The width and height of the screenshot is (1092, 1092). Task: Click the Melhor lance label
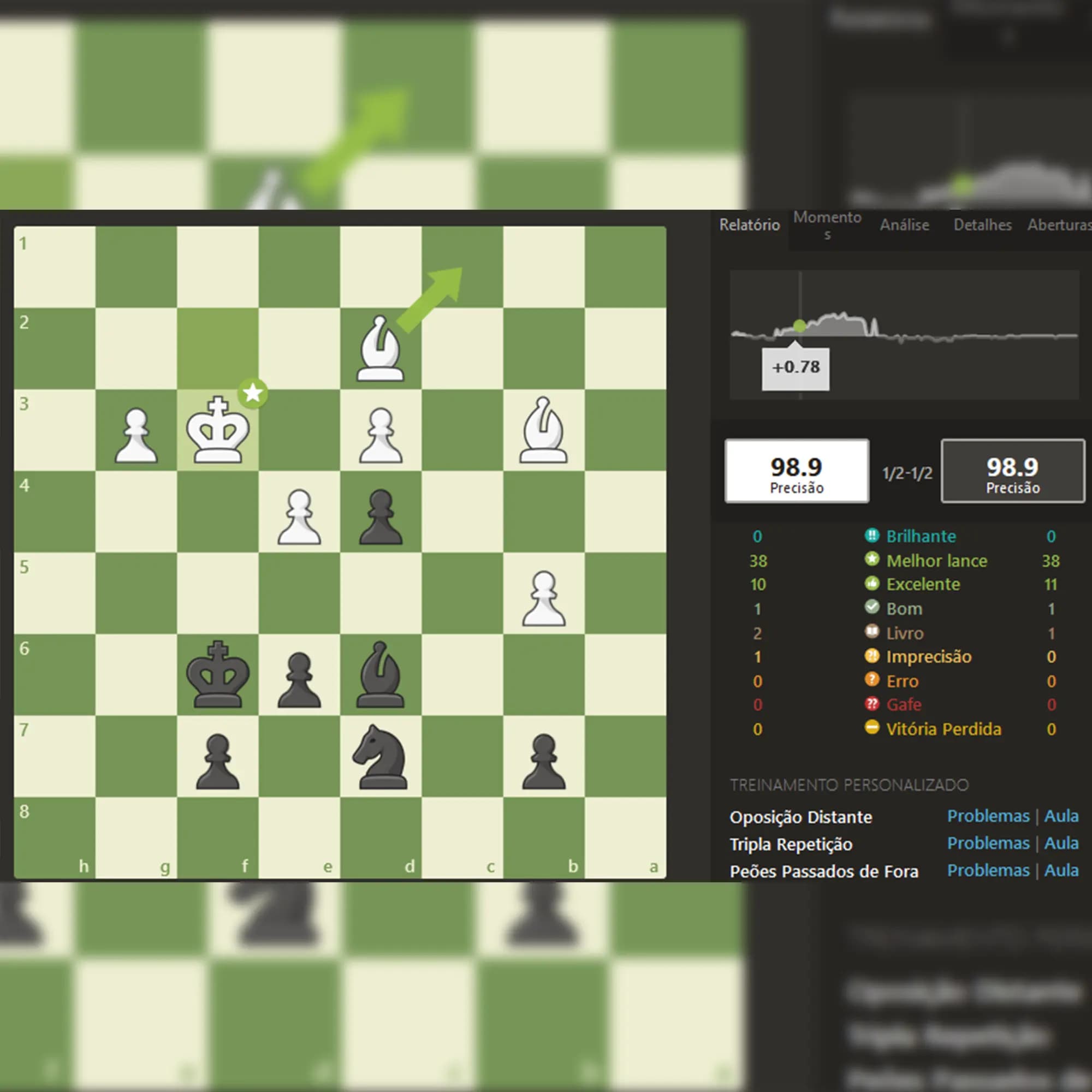936,560
